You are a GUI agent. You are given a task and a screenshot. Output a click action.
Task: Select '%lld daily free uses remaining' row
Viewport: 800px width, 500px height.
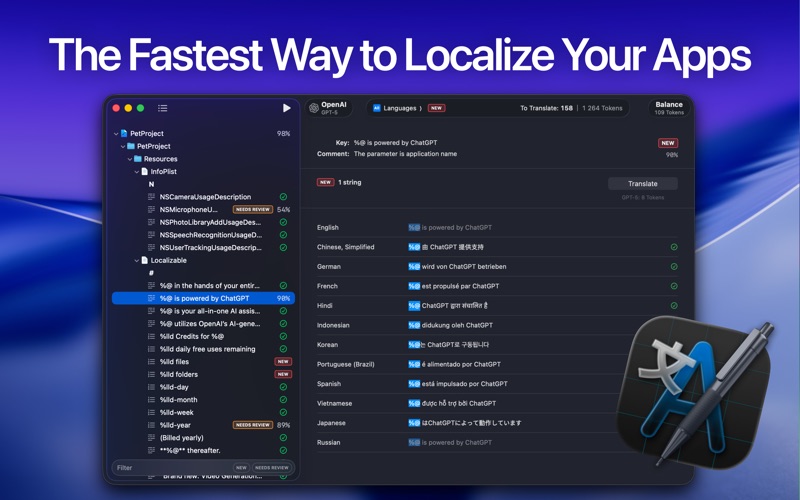203,349
